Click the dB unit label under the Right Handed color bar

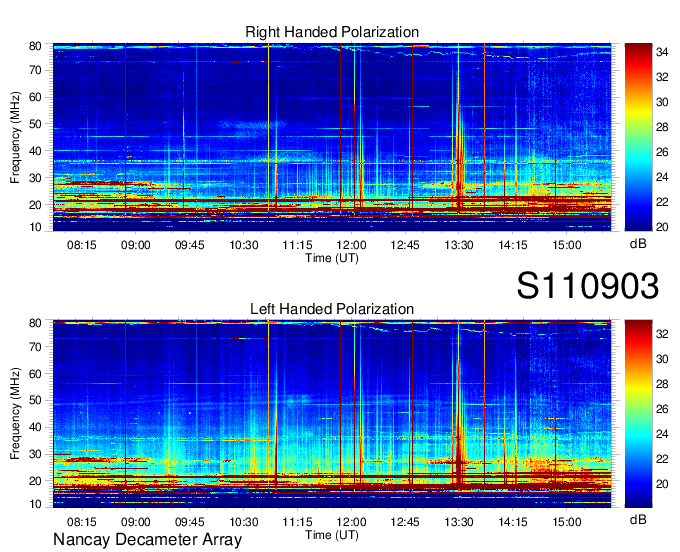pos(638,244)
